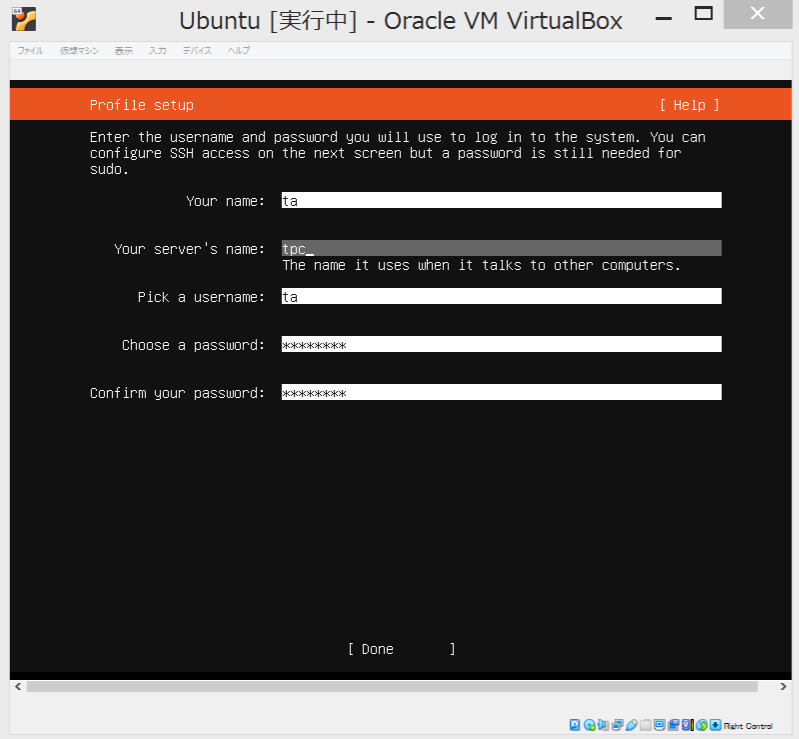Click the hint text about talking to other computers
799x739 pixels.
[482, 265]
